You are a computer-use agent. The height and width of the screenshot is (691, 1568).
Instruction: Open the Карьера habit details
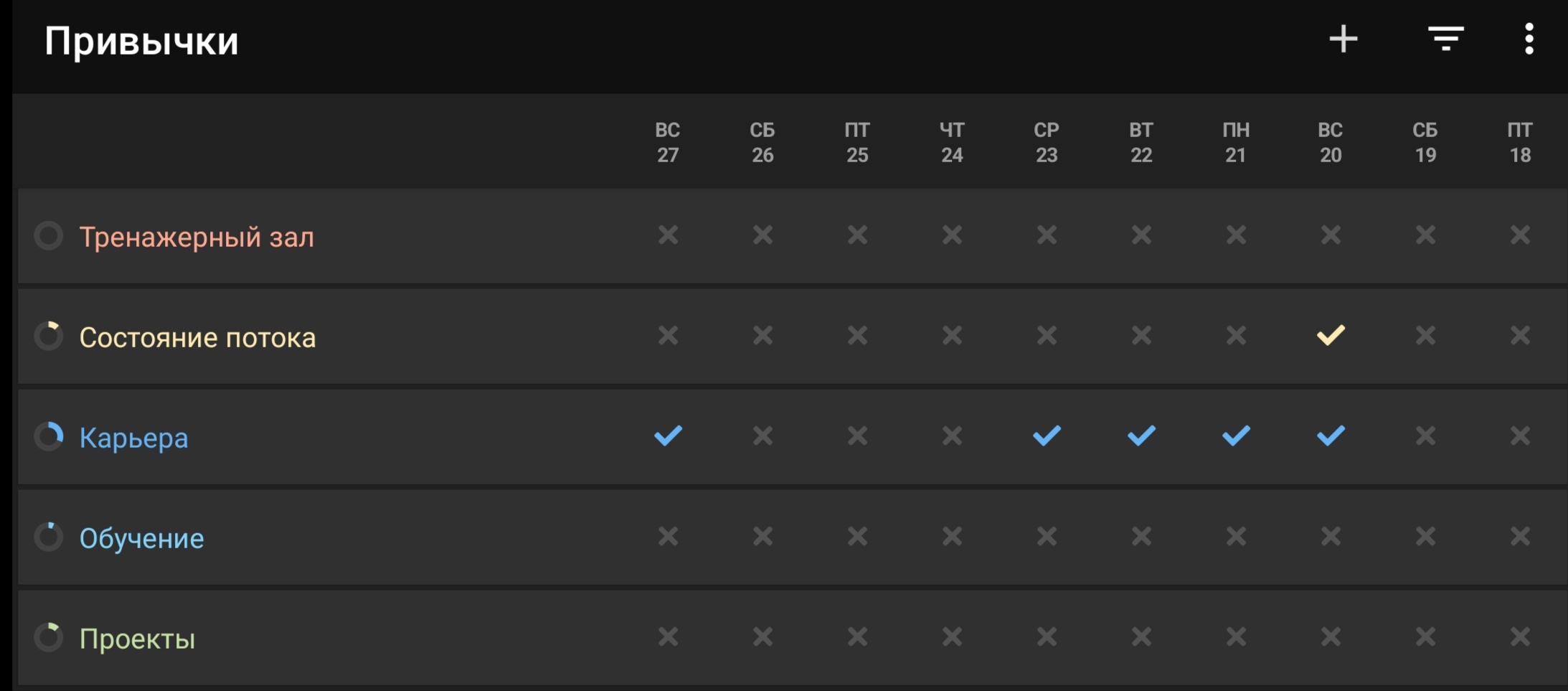pos(134,438)
